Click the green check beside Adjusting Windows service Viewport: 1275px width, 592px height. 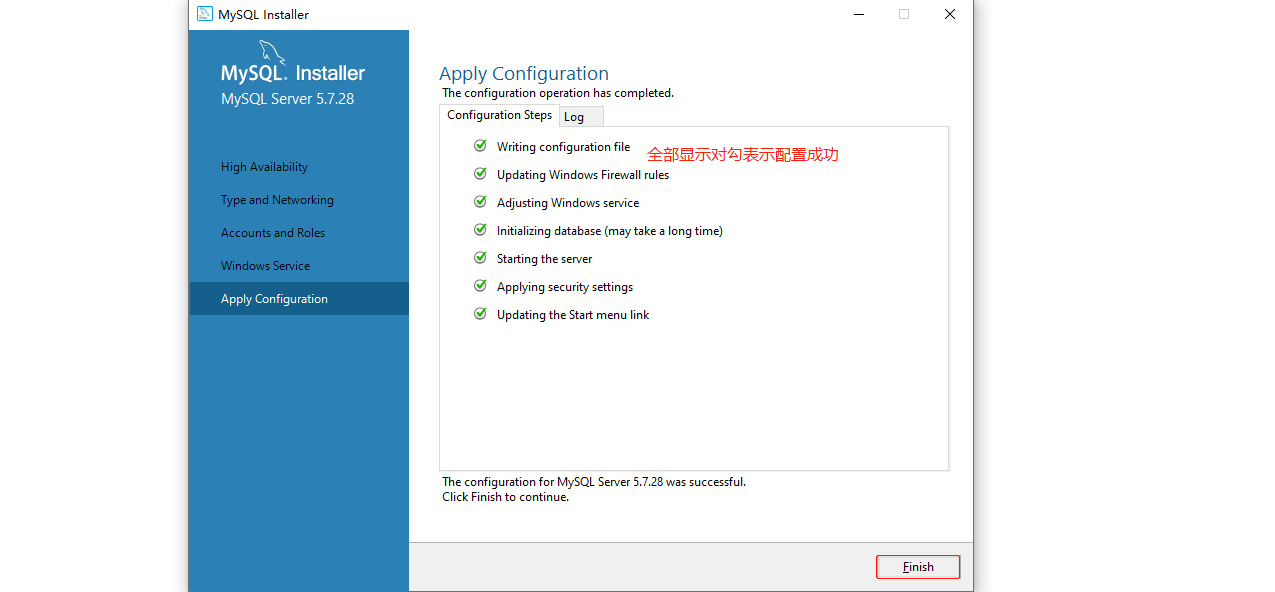pos(480,202)
